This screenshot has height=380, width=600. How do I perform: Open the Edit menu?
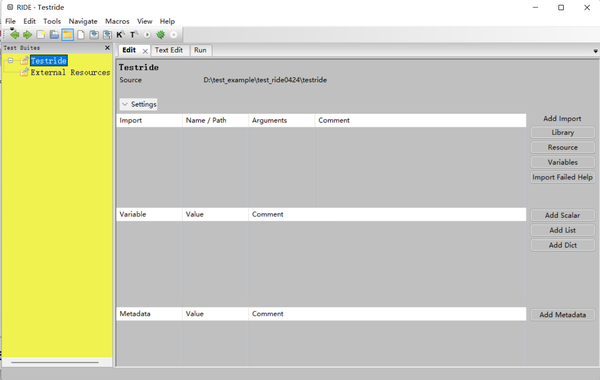(29, 21)
